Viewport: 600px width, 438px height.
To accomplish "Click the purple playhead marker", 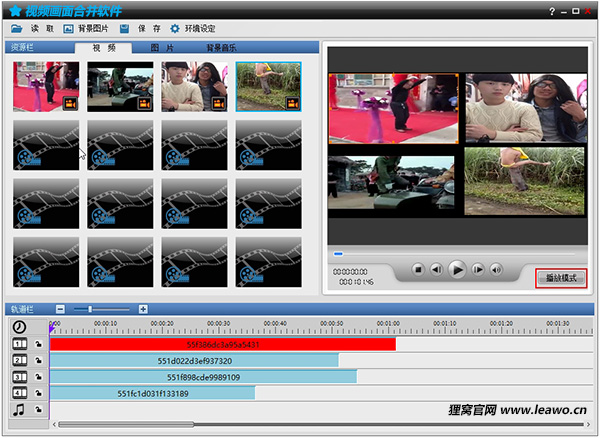I will [51, 329].
